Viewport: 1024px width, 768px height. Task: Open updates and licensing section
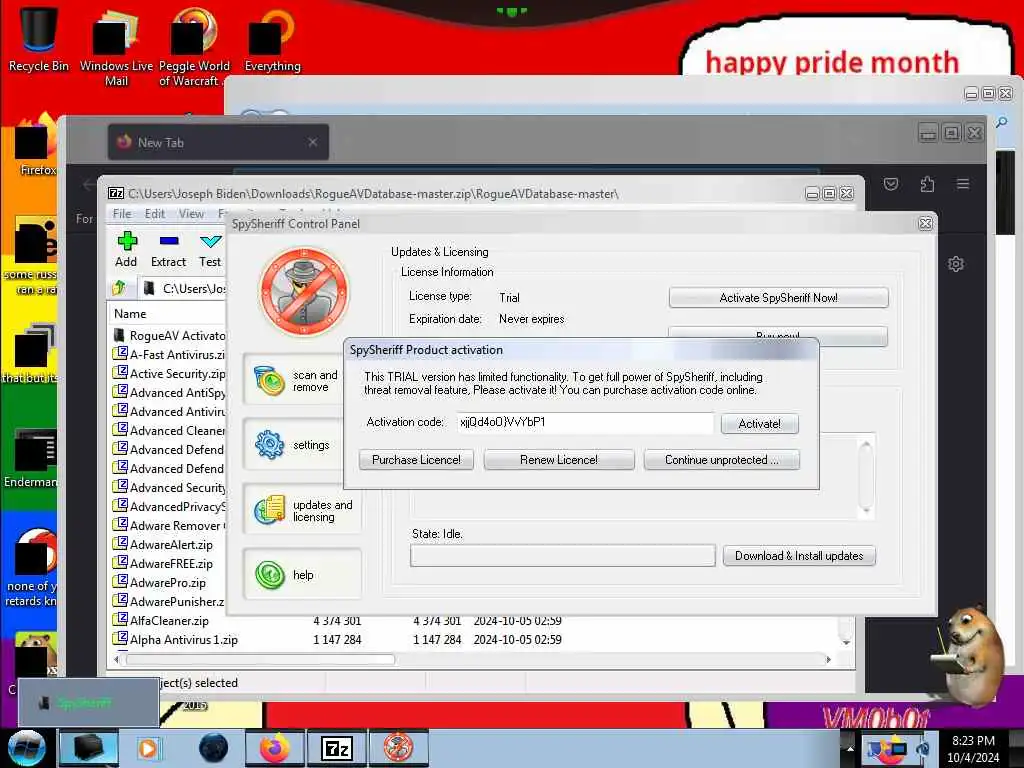301,509
